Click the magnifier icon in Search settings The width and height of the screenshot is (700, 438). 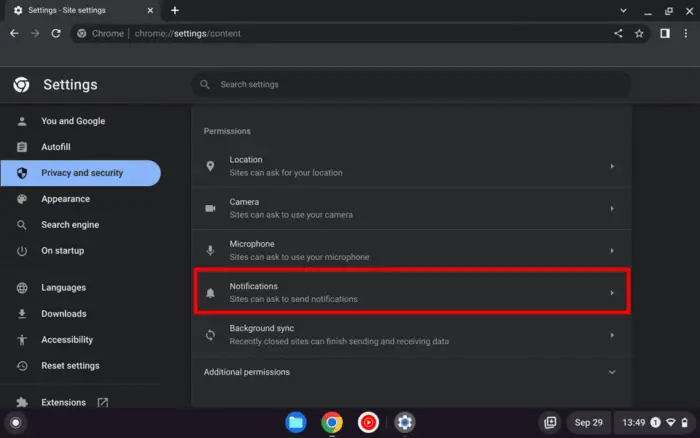[x=205, y=84]
